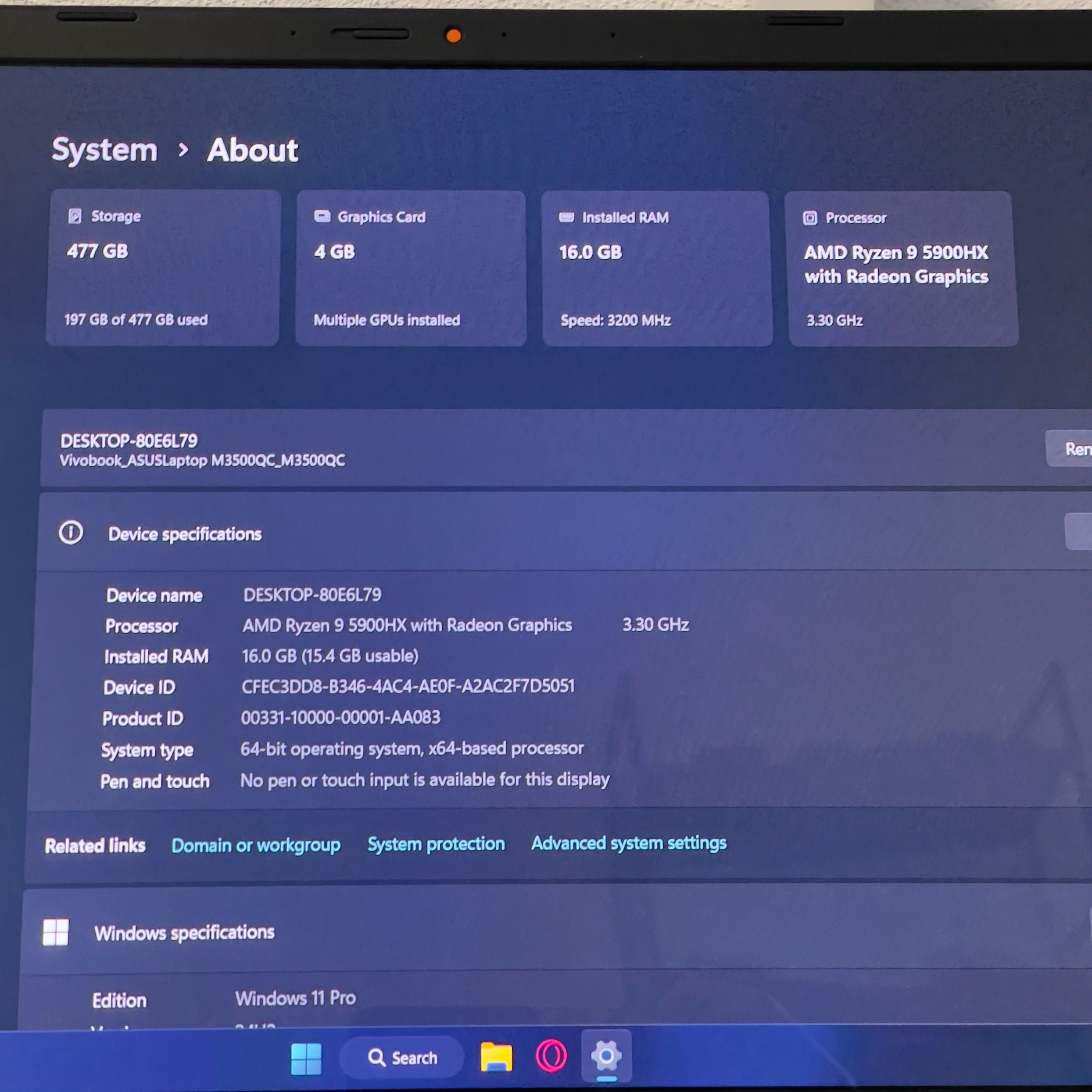Open File Explorer from the taskbar
This screenshot has height=1092, width=1092.
[496, 1057]
